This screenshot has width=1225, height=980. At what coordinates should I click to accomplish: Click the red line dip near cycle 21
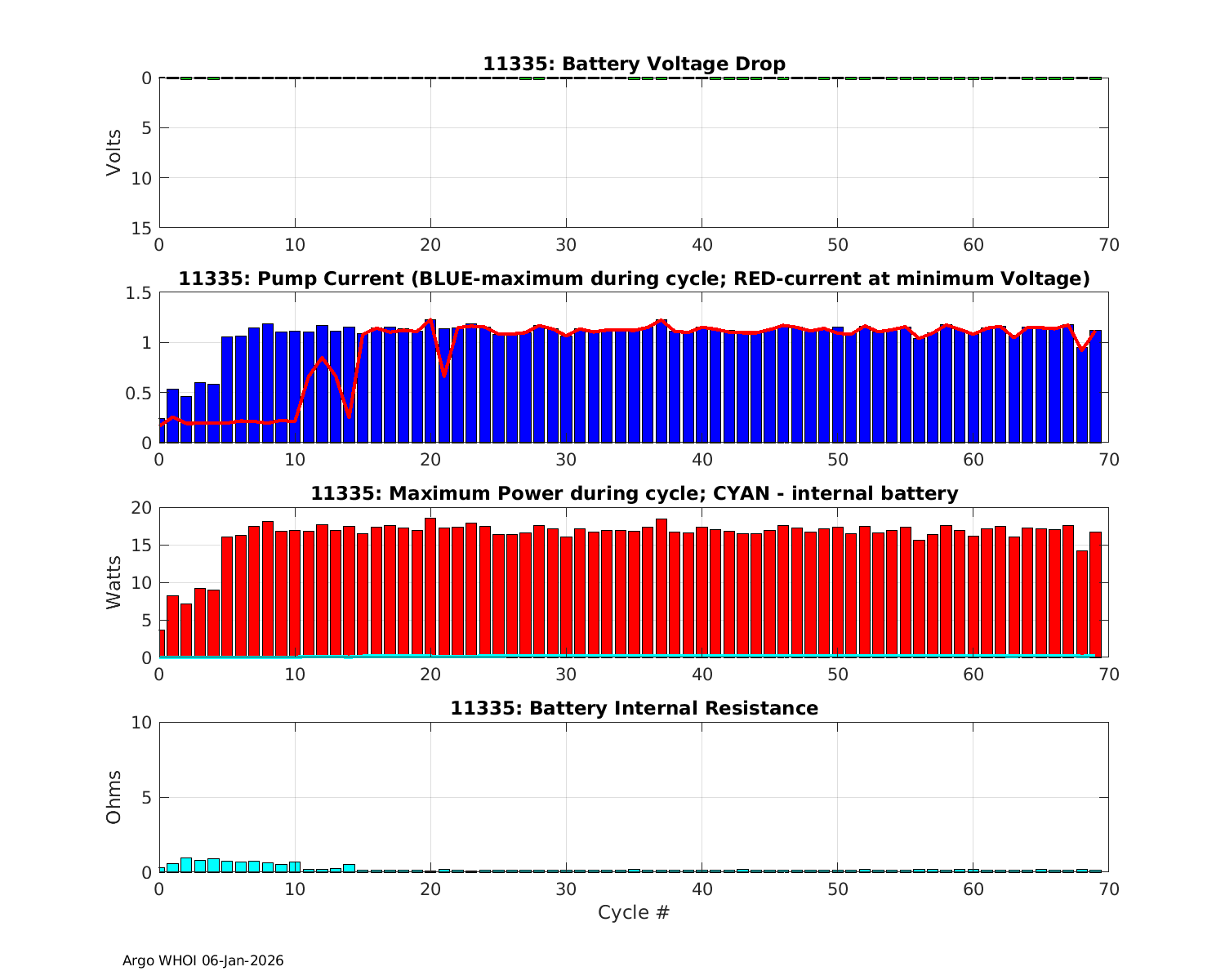coord(444,376)
